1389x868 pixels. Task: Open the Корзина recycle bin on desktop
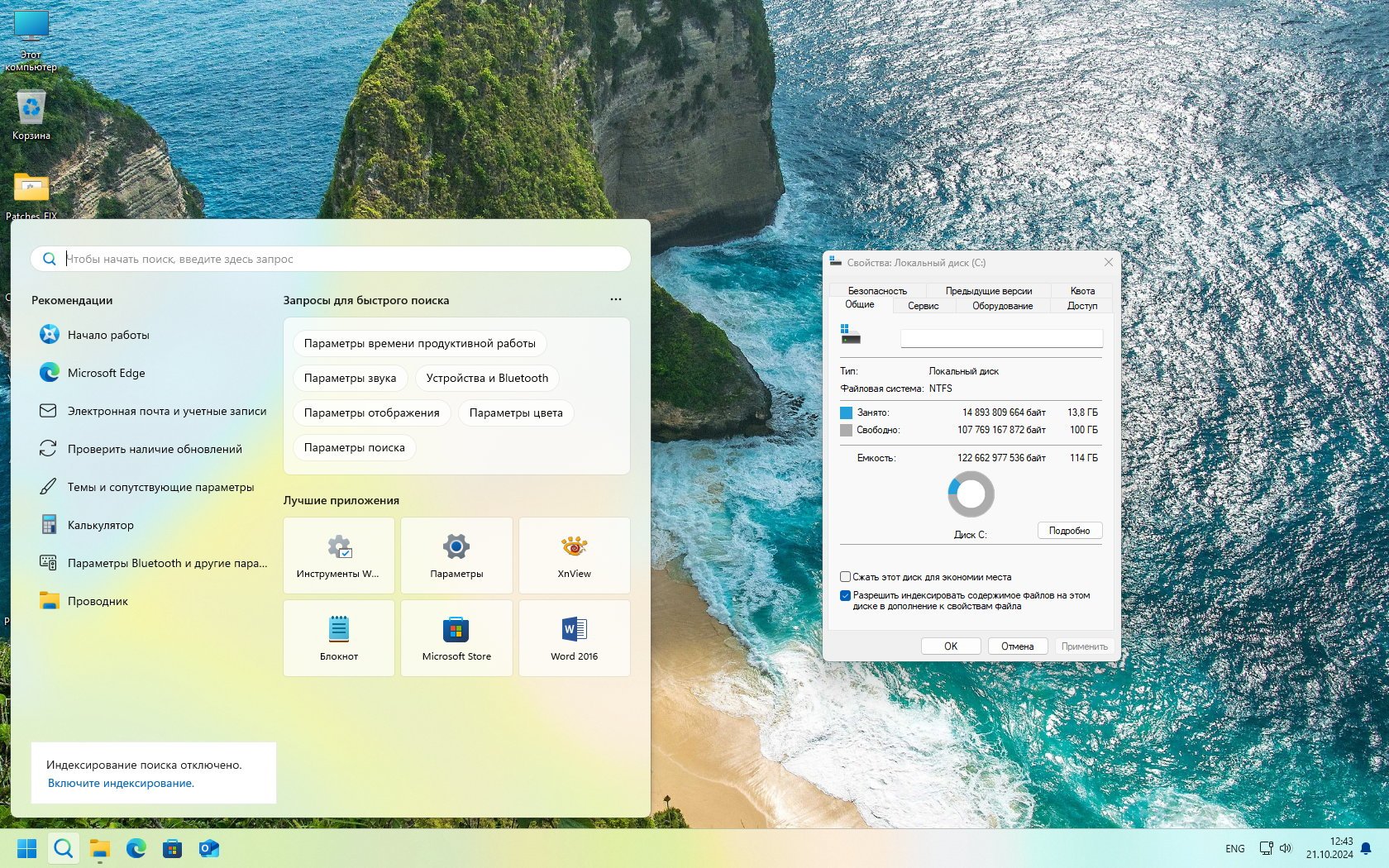point(31,116)
